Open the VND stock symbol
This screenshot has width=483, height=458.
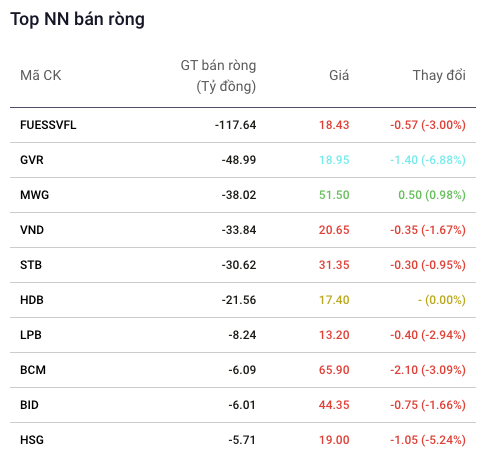tap(32, 230)
